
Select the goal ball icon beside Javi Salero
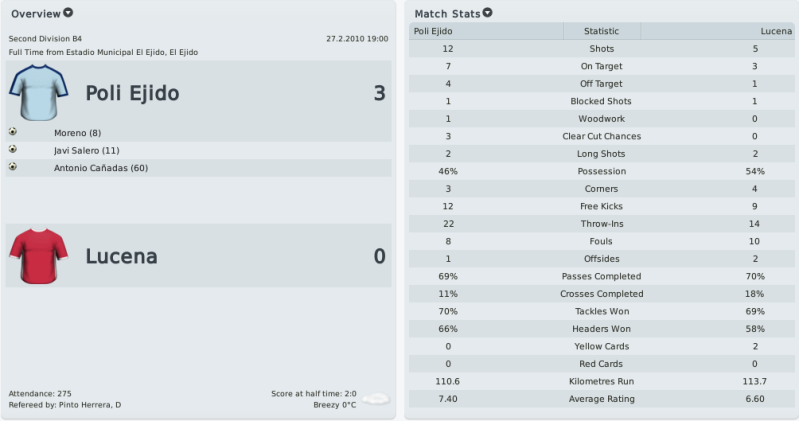13,149
